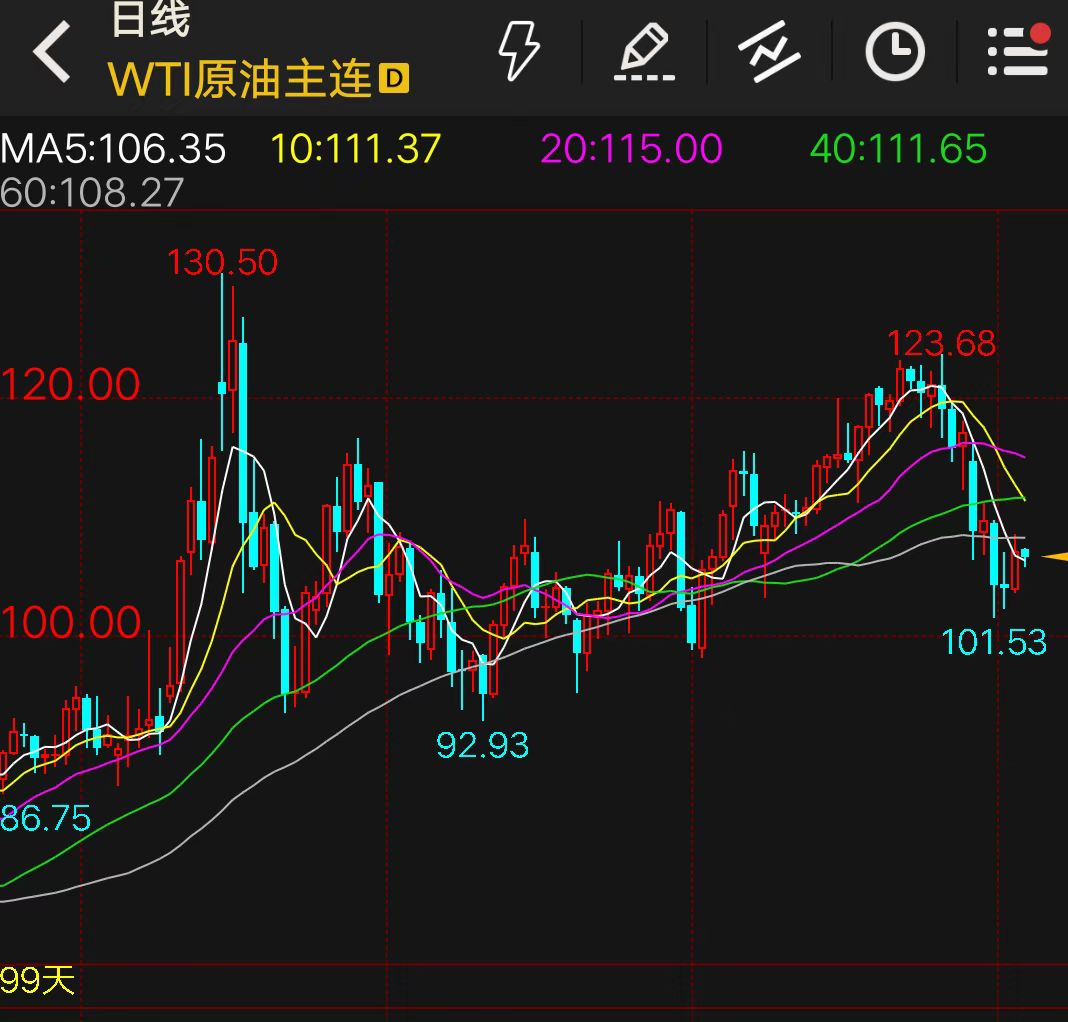Tap the 99天 day count label
Viewport: 1068px width, 1022px height.
[37, 980]
